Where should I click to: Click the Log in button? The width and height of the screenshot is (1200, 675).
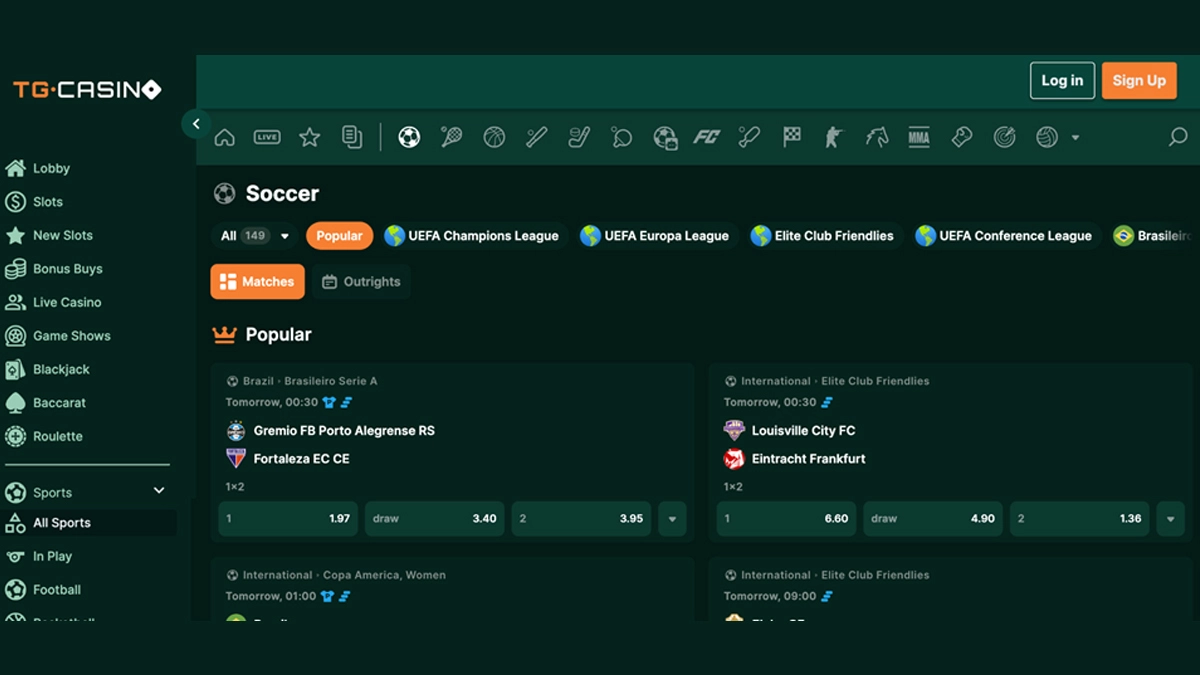pyautogui.click(x=1062, y=81)
